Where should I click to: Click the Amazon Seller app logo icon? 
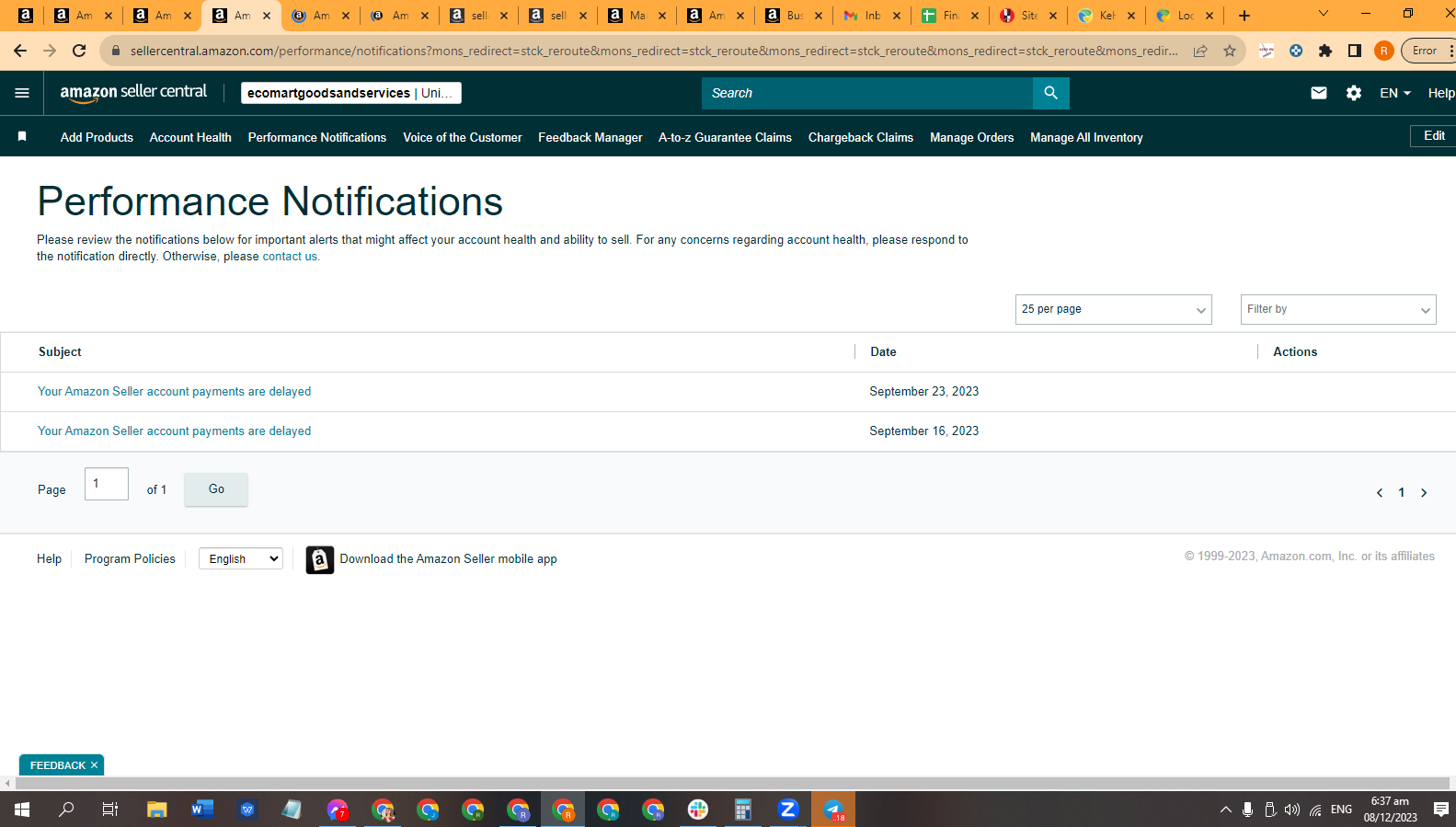(319, 559)
